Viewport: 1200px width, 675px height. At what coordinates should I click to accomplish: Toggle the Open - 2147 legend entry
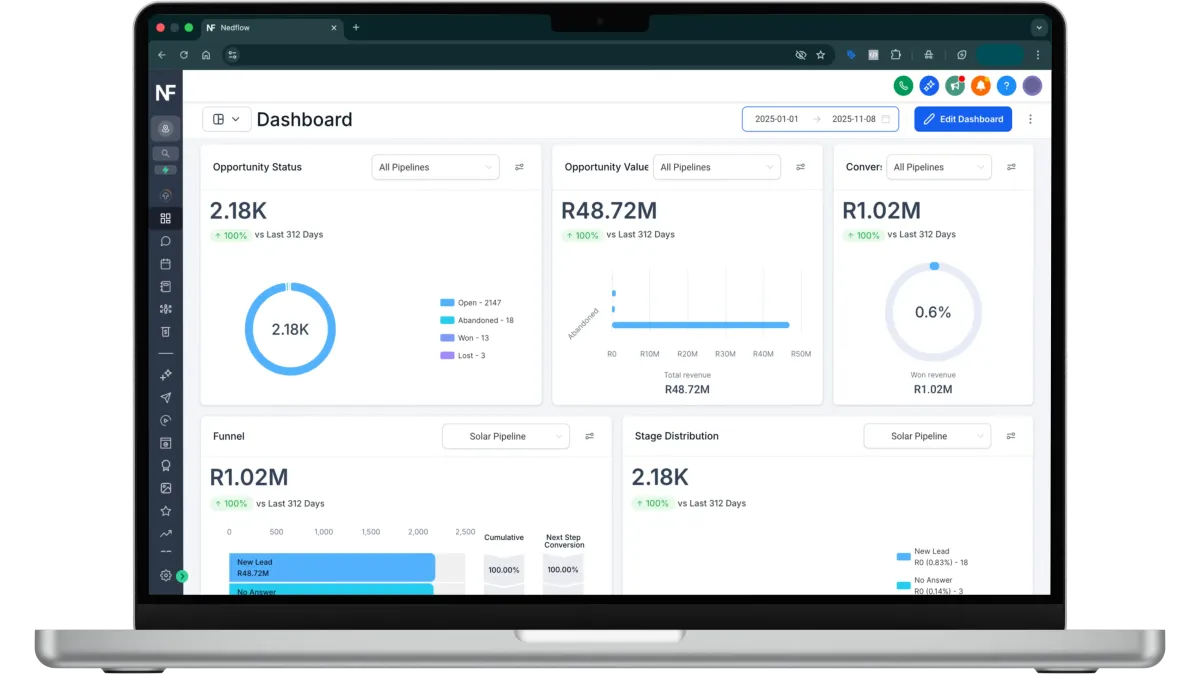coord(471,302)
